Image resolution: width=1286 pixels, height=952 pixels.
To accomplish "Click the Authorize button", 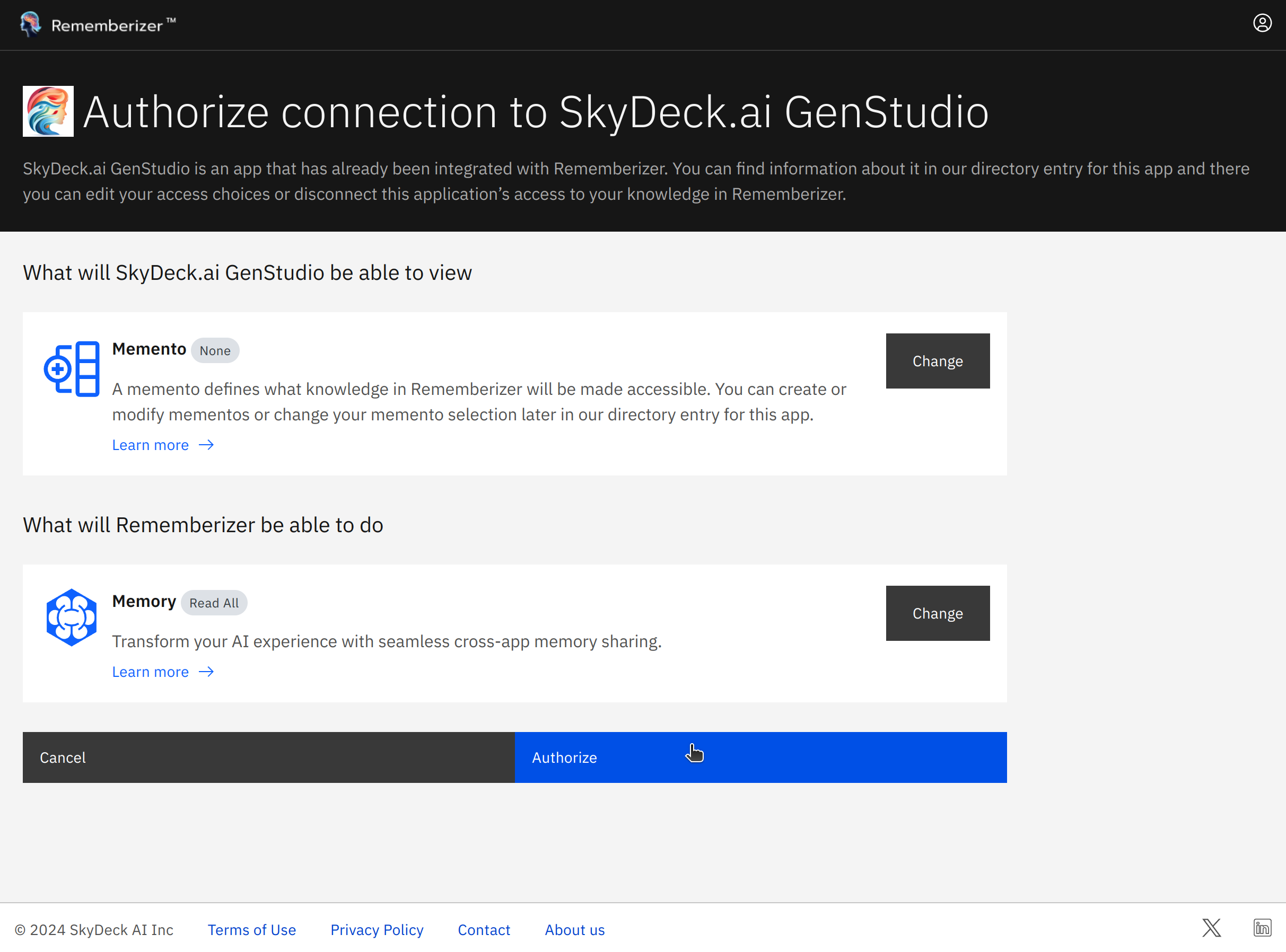I will coord(760,757).
